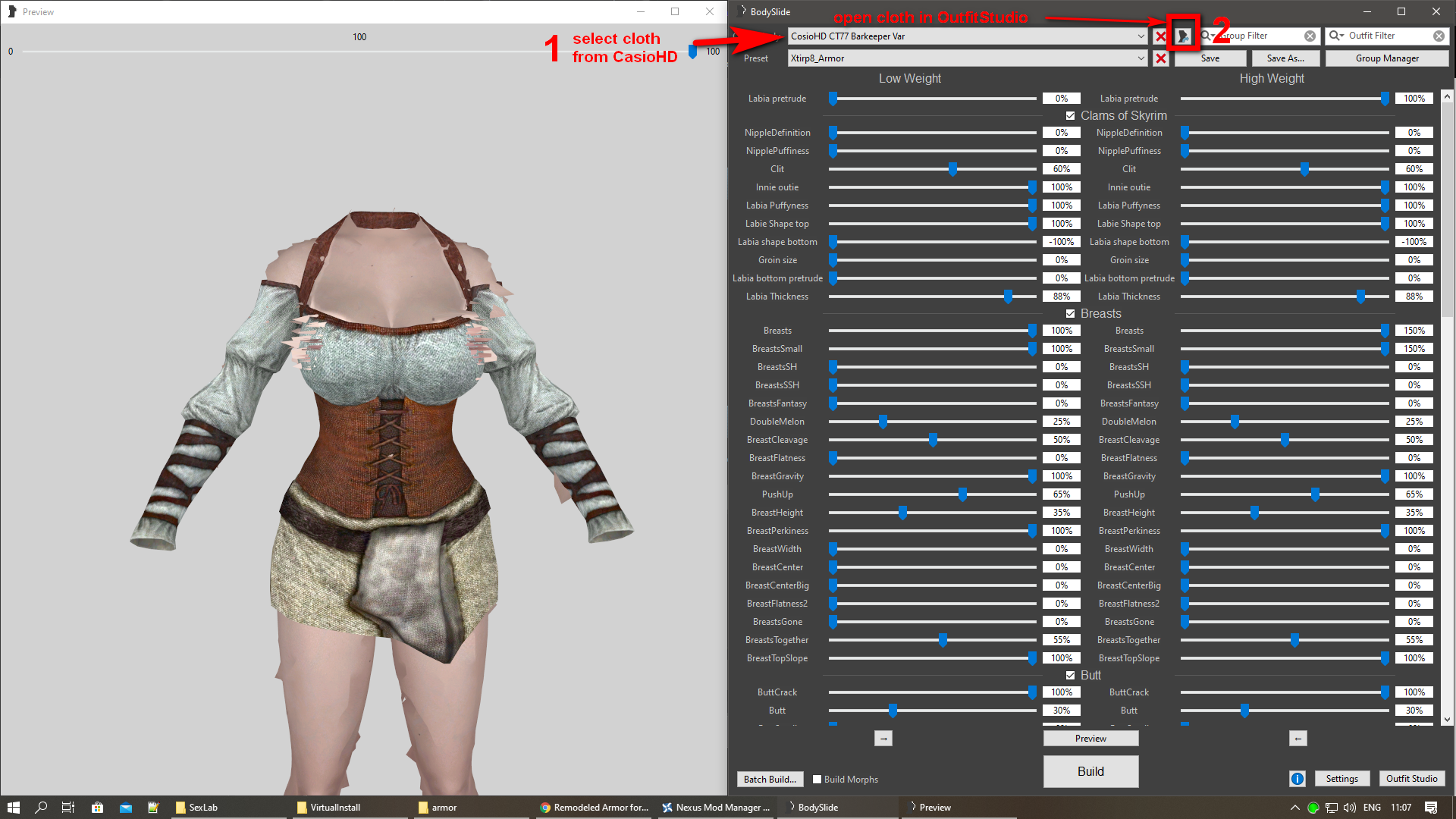Screen dimensions: 1456x819
Task: Open BodySlide Settings
Action: [x=1341, y=779]
